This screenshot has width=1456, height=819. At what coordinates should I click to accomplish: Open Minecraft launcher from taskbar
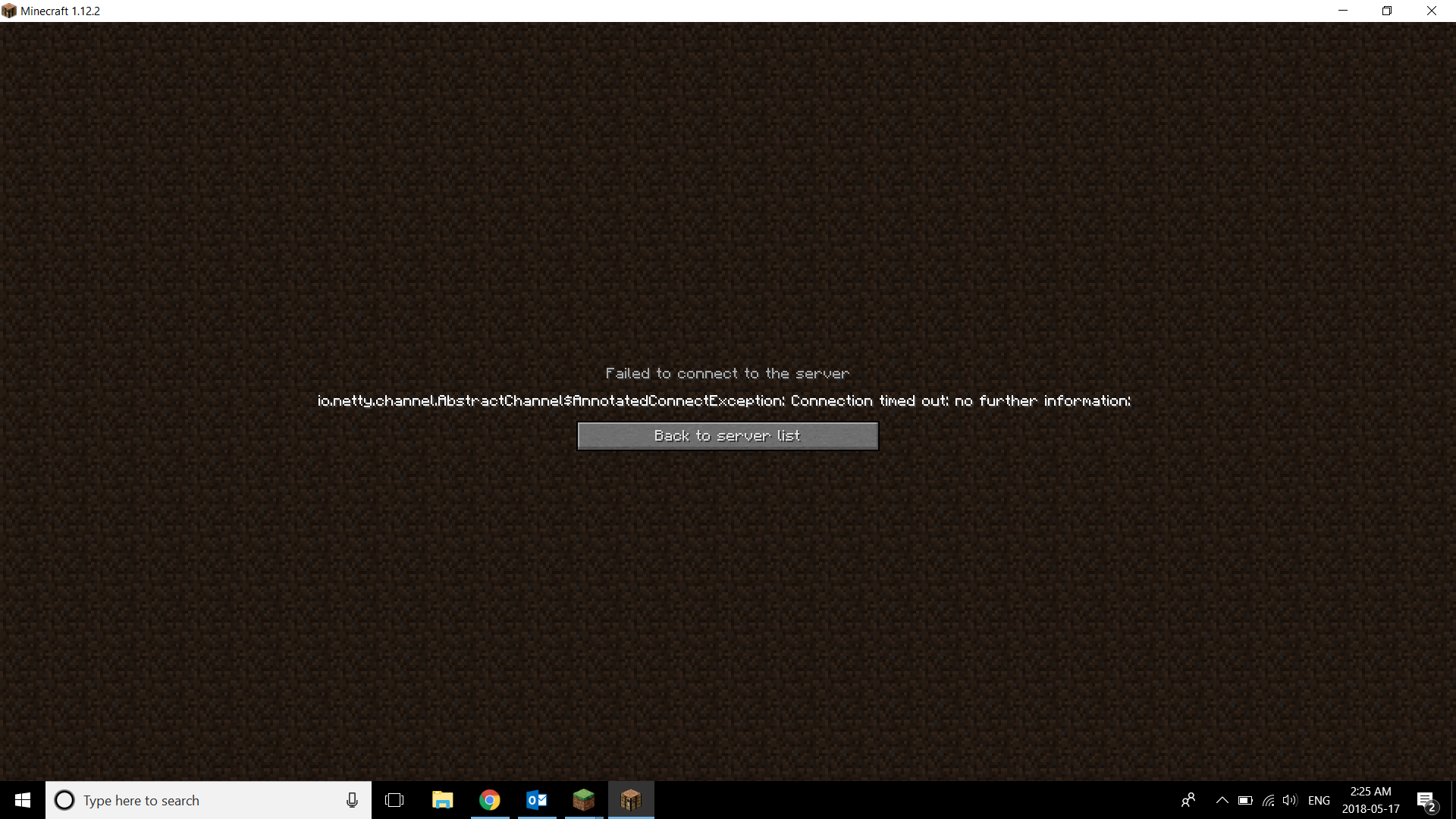584,799
